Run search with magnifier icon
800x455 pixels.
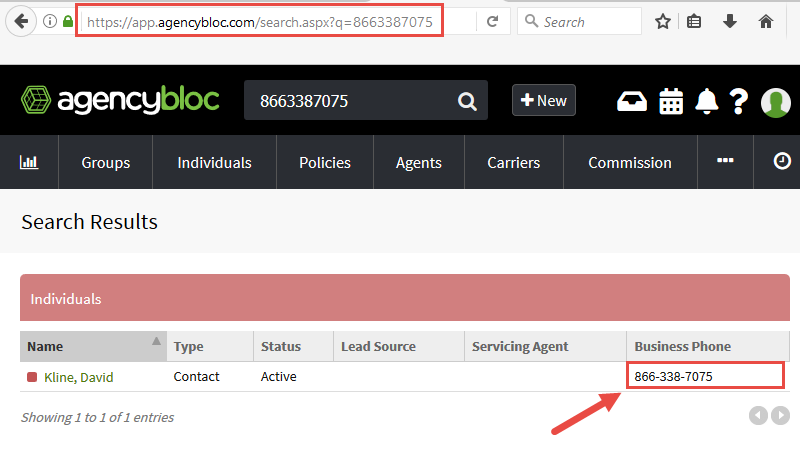[467, 101]
